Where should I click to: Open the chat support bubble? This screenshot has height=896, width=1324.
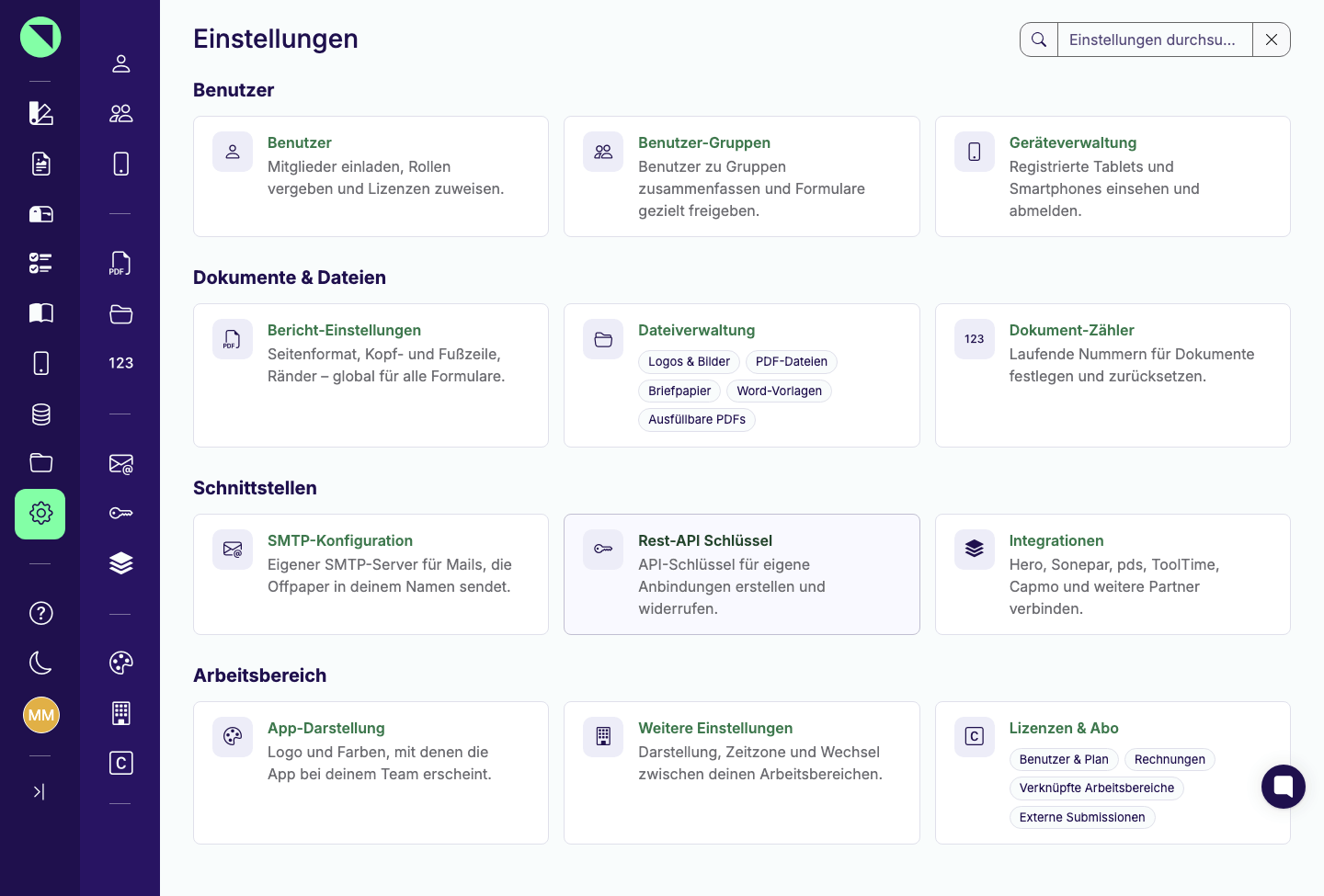(x=1284, y=787)
